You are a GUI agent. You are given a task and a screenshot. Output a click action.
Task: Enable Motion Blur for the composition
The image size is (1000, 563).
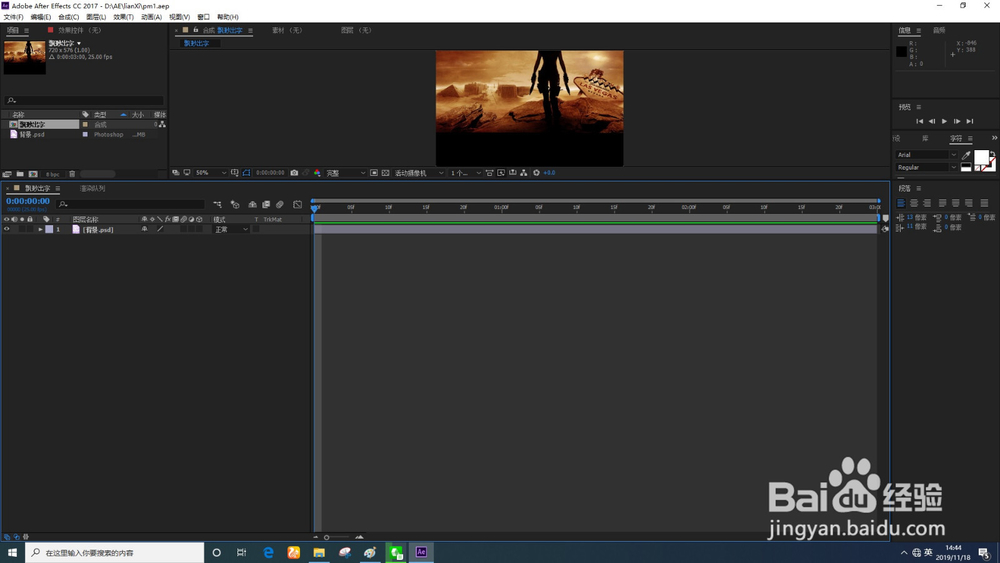point(279,205)
